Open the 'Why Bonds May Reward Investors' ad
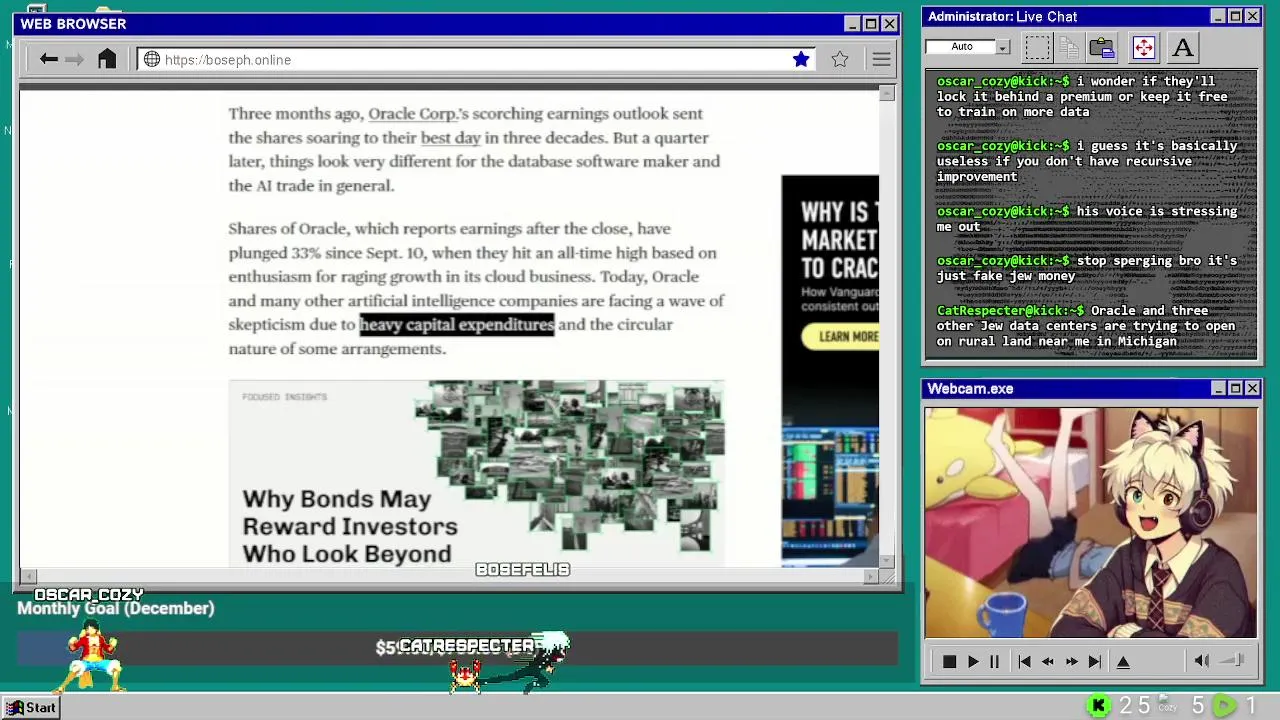Image resolution: width=1280 pixels, height=720 pixels. click(x=476, y=472)
